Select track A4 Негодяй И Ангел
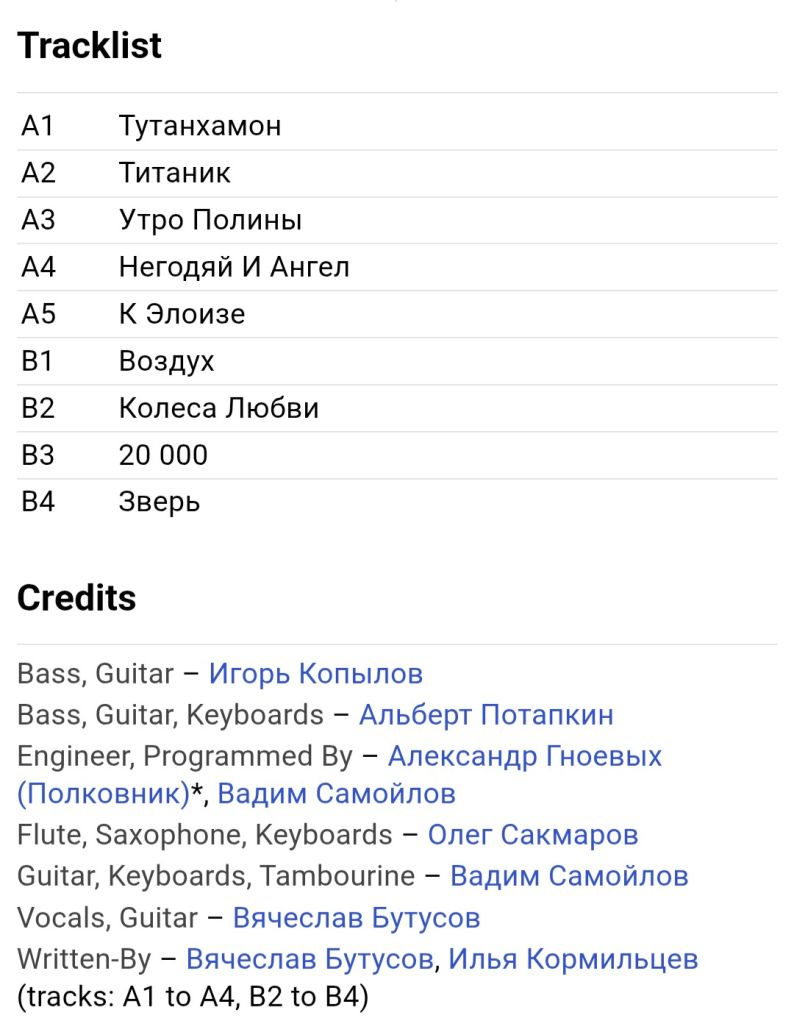794x1024 pixels. click(397, 267)
